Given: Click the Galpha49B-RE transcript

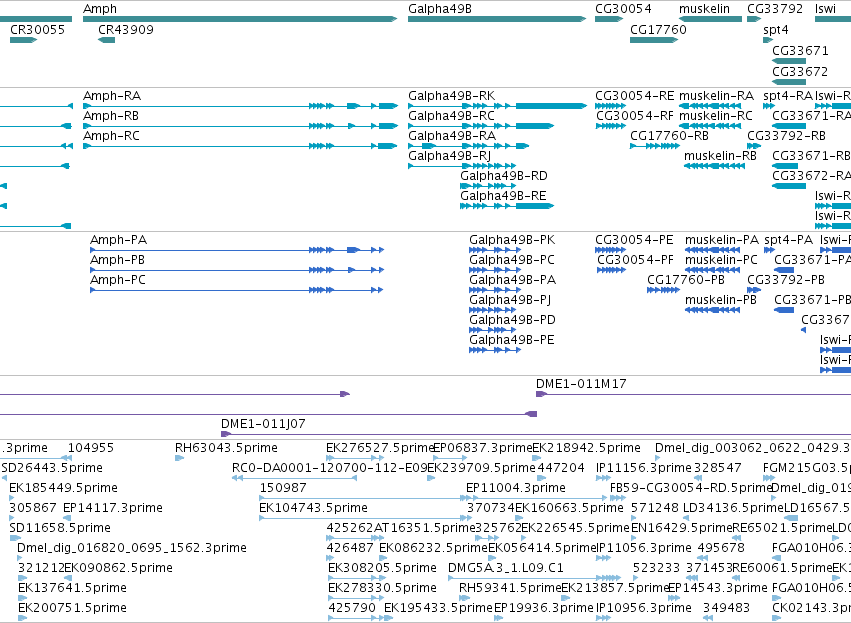Looking at the screenshot, I should tap(507, 206).
